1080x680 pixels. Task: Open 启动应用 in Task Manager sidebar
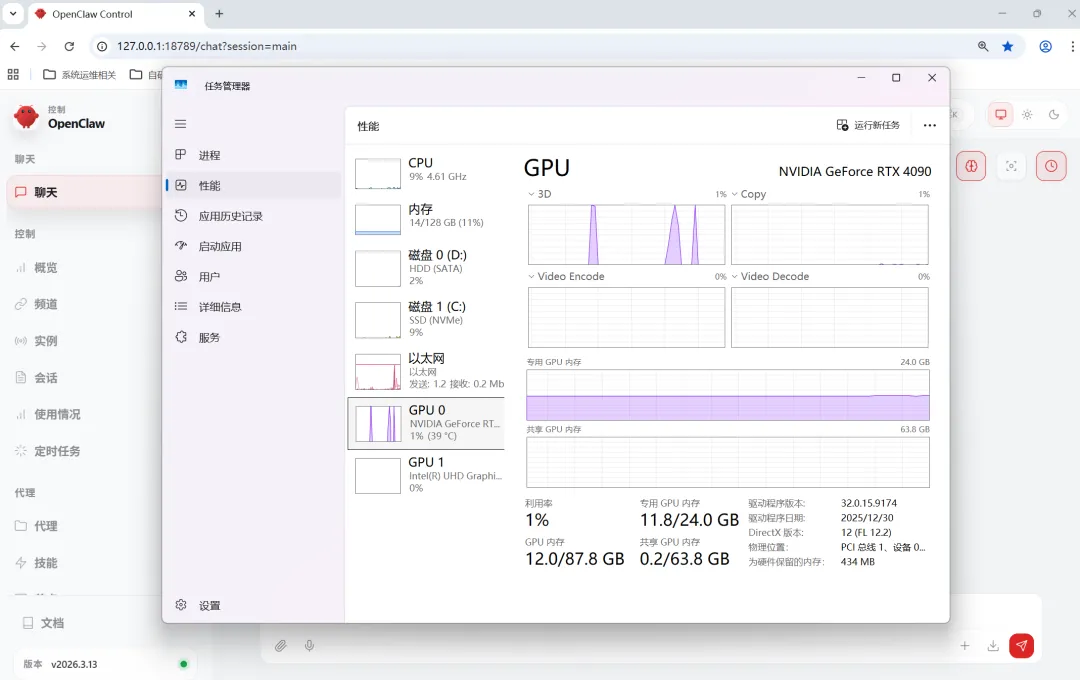253,246
